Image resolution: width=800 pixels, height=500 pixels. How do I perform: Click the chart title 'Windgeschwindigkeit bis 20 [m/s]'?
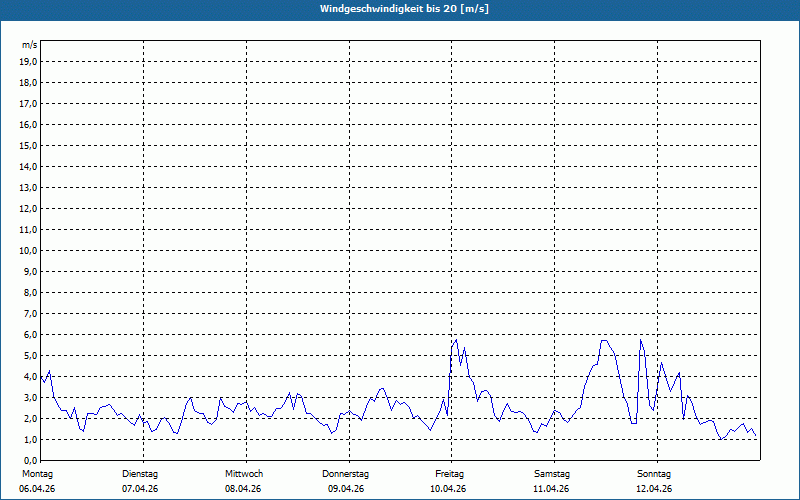(x=404, y=9)
